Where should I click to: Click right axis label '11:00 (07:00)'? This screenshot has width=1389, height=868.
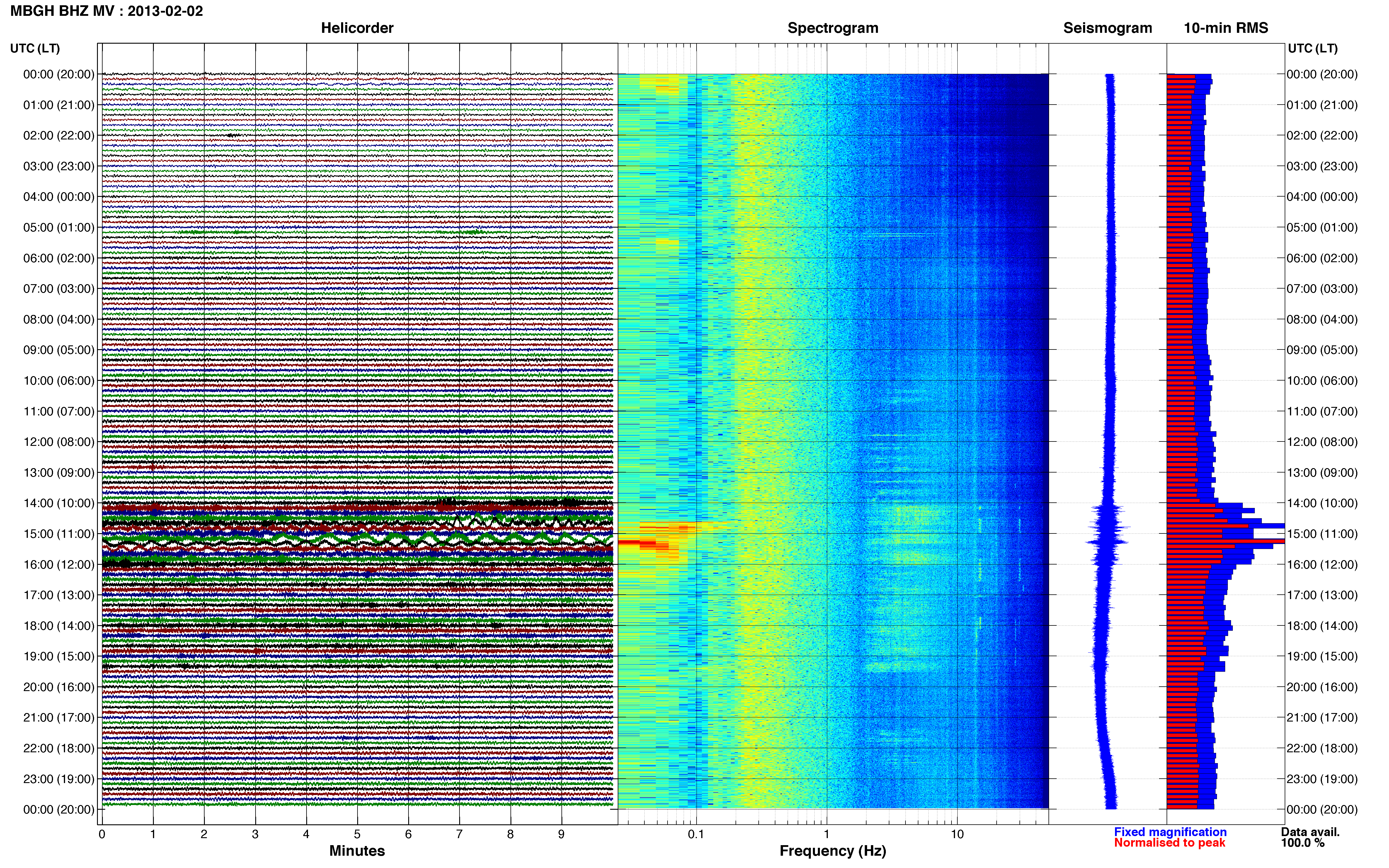coord(1322,411)
